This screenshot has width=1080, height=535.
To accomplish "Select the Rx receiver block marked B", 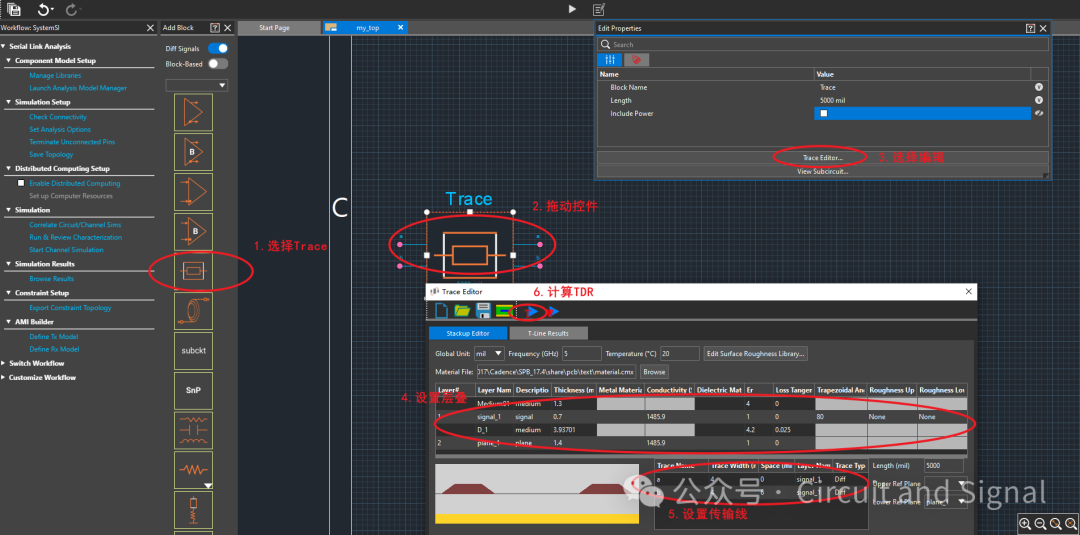I will click(194, 232).
